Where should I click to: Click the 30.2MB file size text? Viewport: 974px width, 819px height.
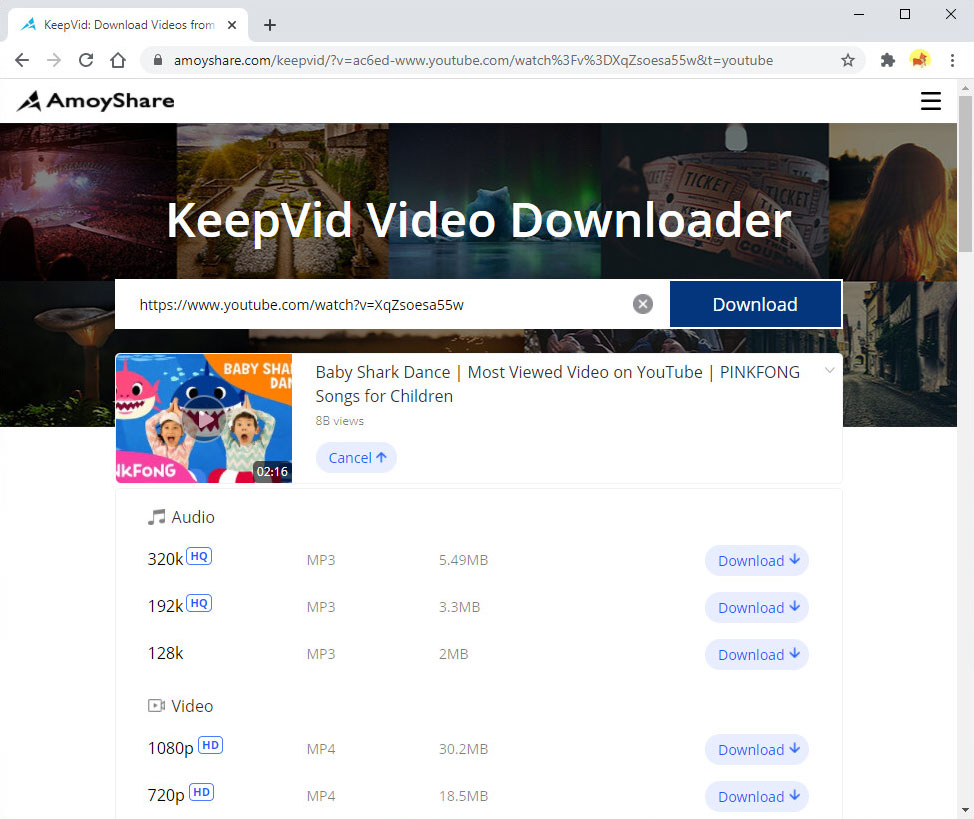(x=463, y=749)
